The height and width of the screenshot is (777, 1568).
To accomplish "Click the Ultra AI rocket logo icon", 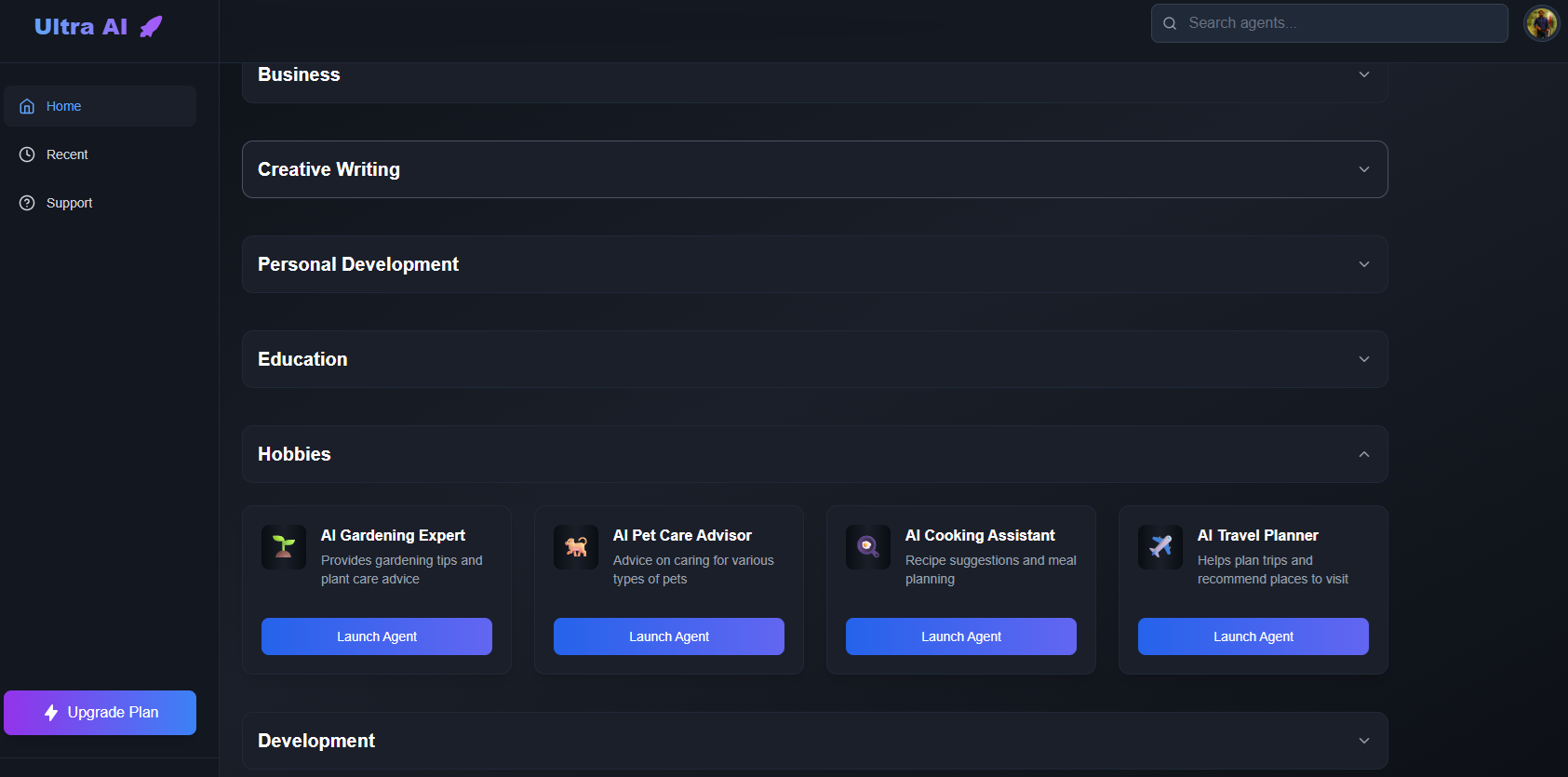I will tap(151, 27).
